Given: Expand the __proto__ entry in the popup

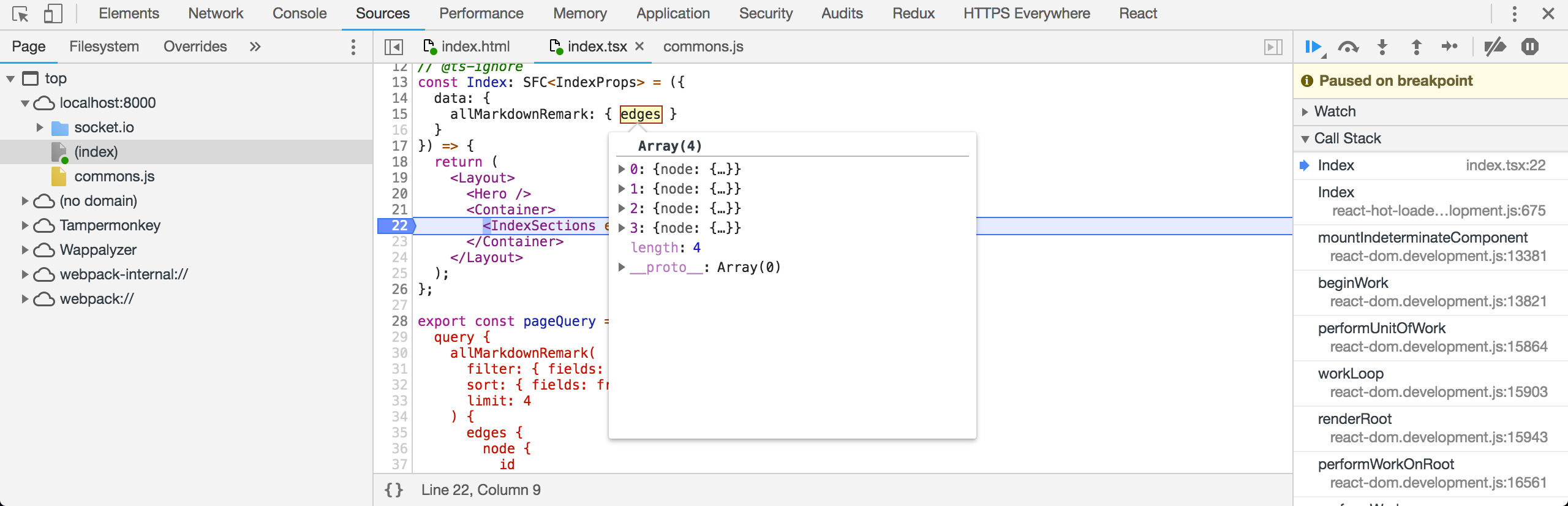Looking at the screenshot, I should coord(622,267).
